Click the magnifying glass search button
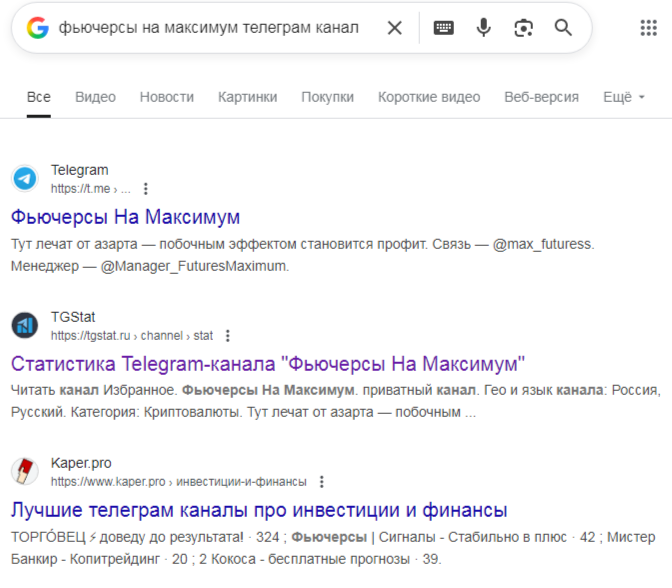Screen dimensions: 672x588 pos(563,28)
